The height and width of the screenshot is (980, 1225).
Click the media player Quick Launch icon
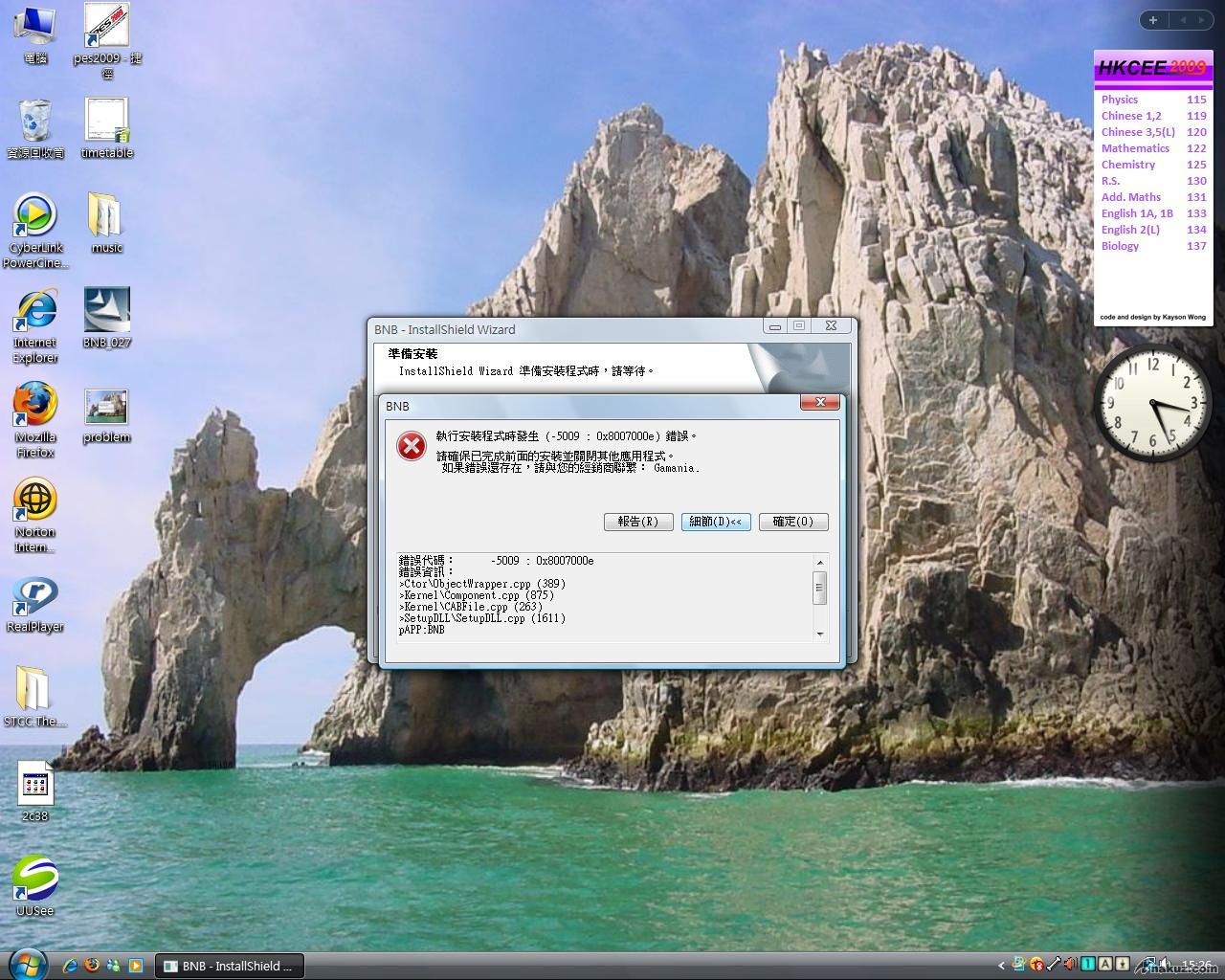tap(136, 966)
